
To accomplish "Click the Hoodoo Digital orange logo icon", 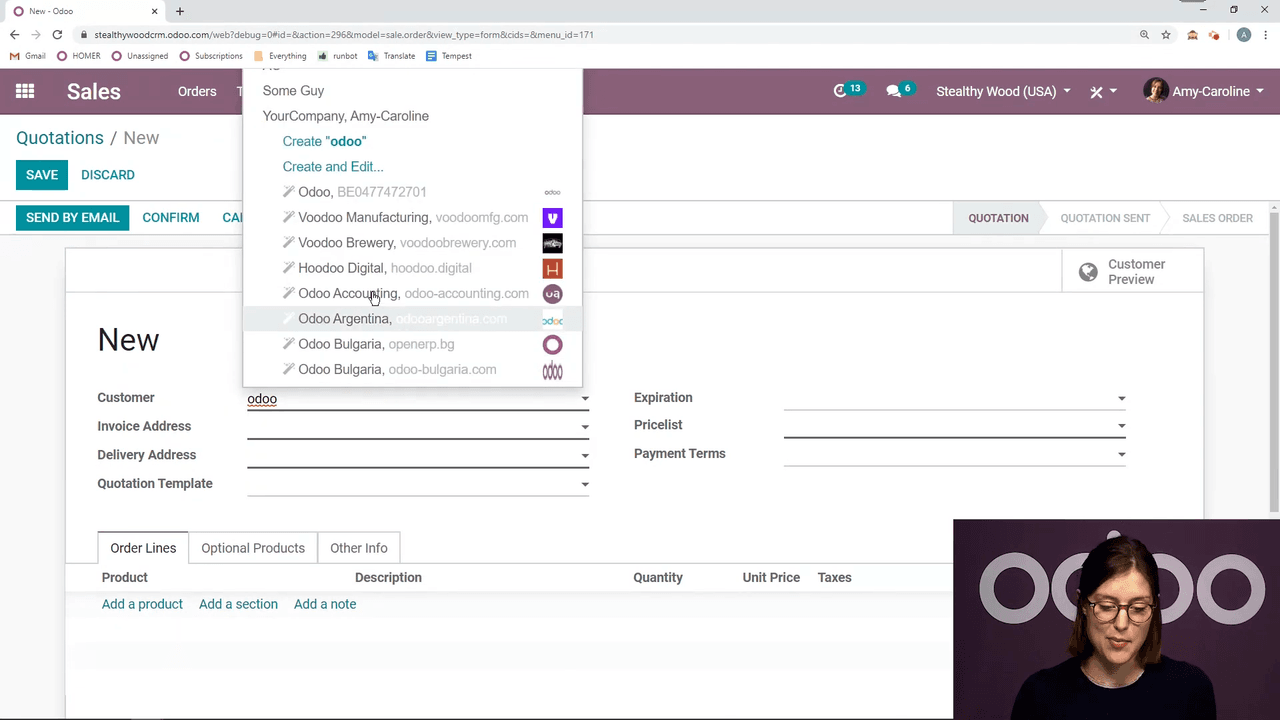I will tap(552, 268).
